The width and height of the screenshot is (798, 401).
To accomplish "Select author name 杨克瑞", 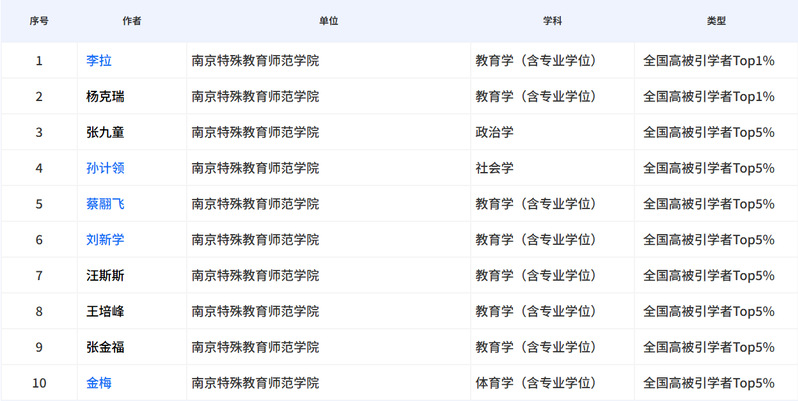I will pos(105,97).
